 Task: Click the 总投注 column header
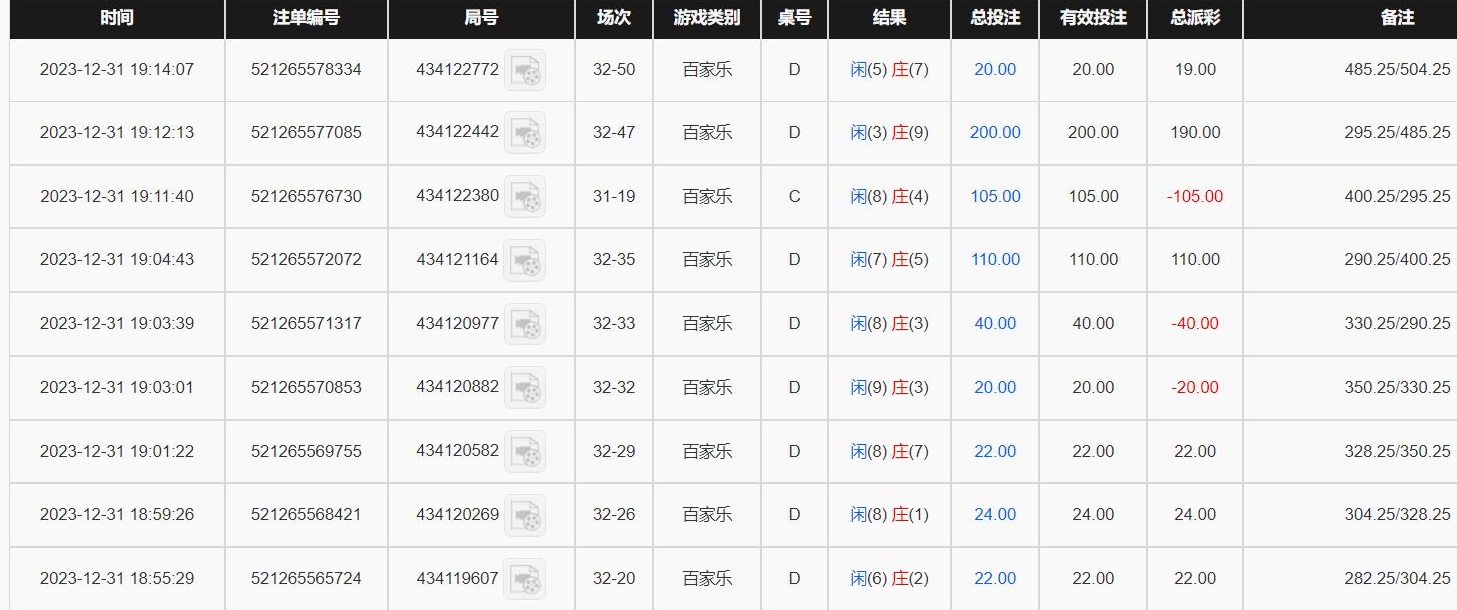[995, 18]
